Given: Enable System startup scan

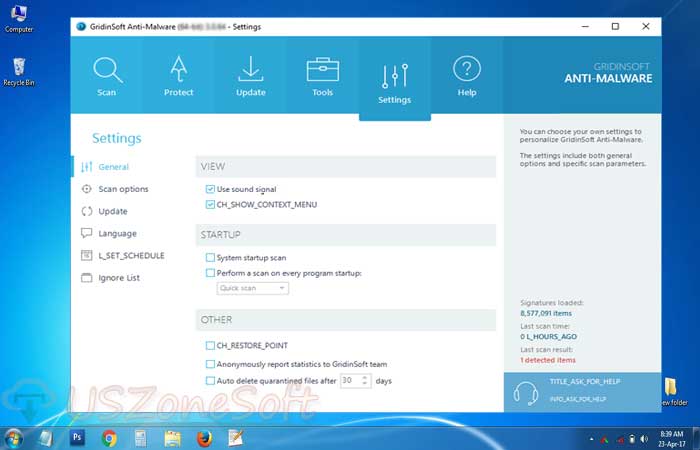Looking at the screenshot, I should coord(210,258).
